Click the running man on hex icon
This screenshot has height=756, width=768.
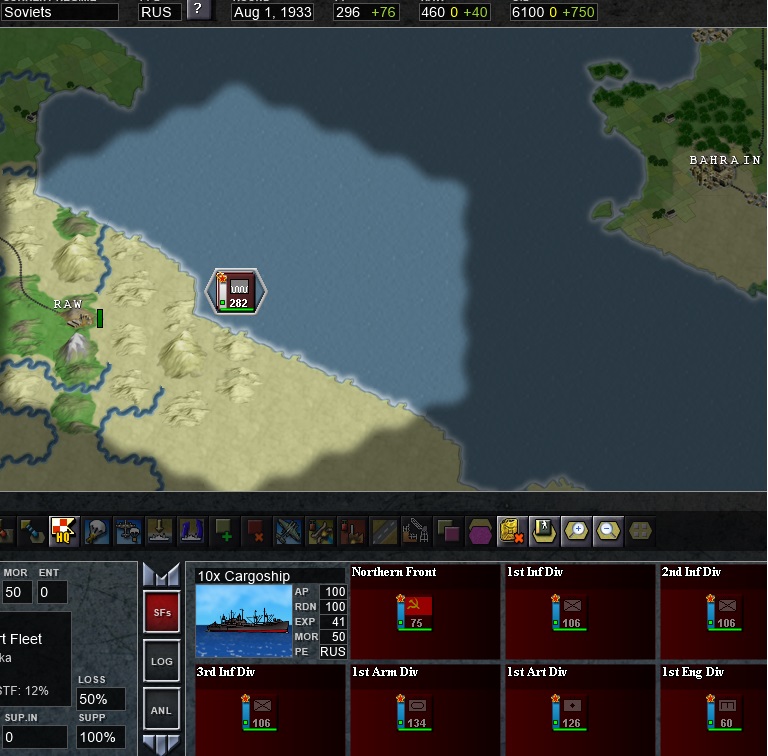(x=543, y=531)
